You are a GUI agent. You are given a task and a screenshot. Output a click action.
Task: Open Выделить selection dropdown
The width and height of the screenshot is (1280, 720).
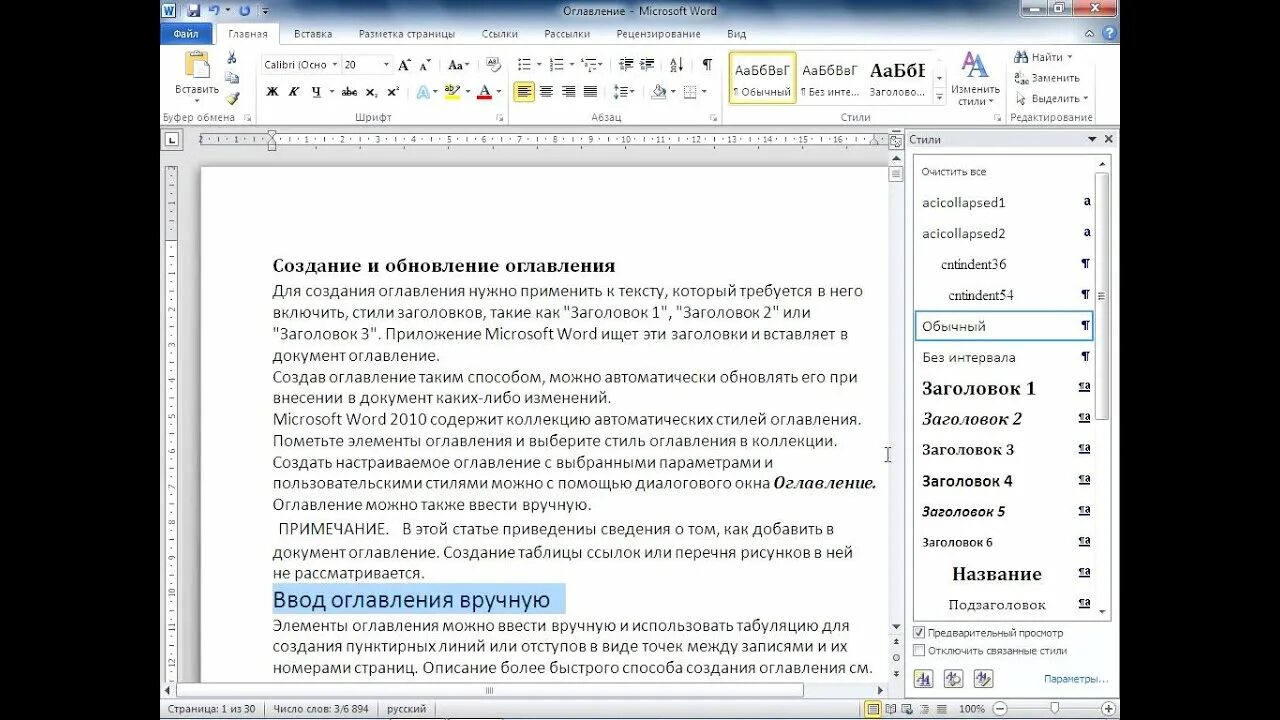(x=1051, y=99)
